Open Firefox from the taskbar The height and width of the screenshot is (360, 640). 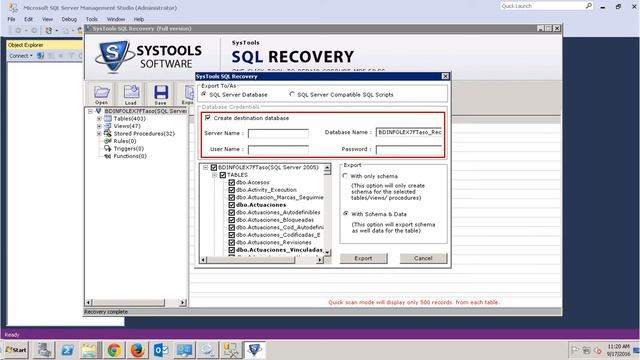[x=138, y=350]
